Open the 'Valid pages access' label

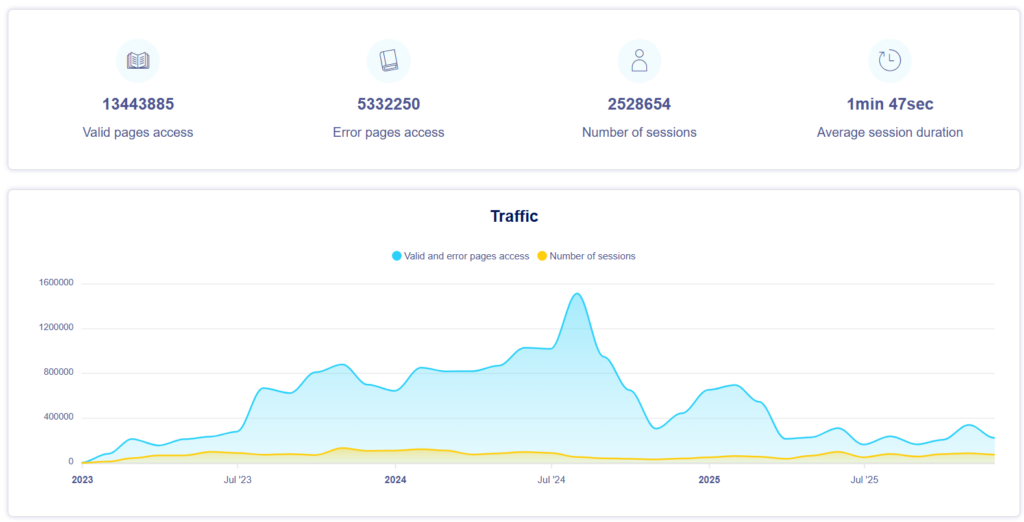138,132
